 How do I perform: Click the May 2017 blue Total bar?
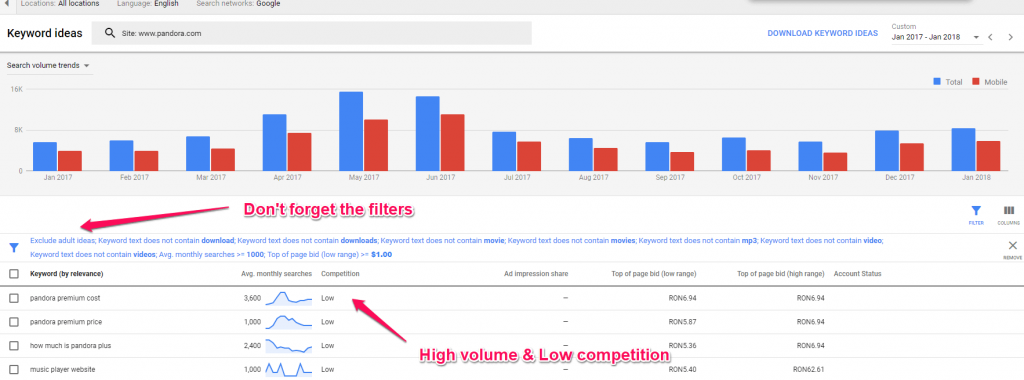coord(351,131)
